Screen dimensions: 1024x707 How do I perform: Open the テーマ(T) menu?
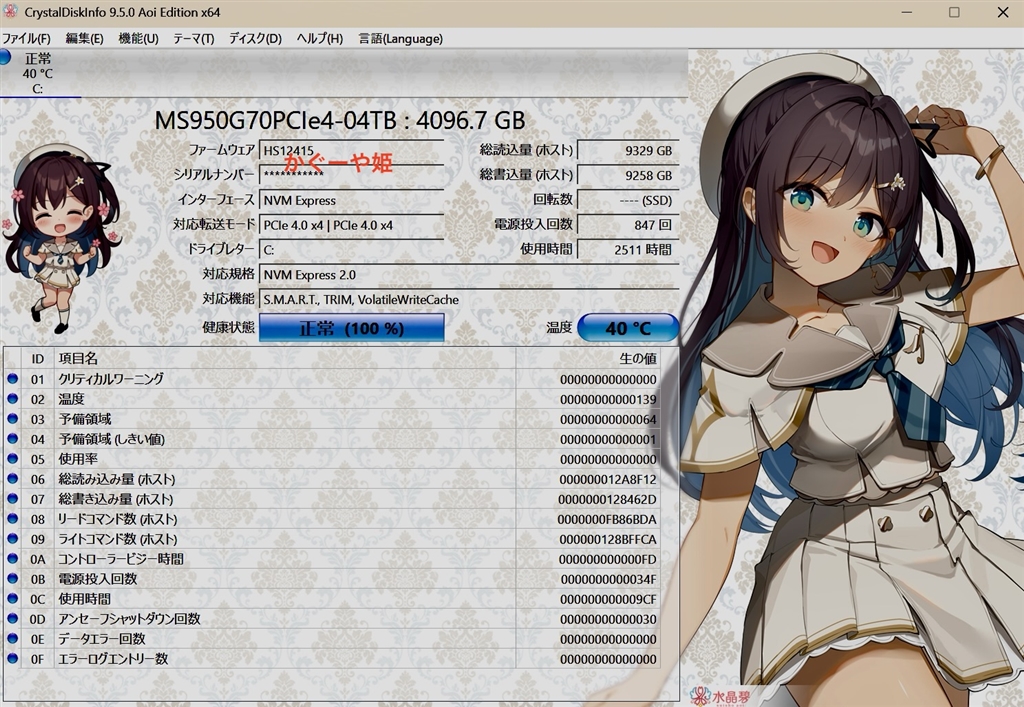tap(193, 38)
